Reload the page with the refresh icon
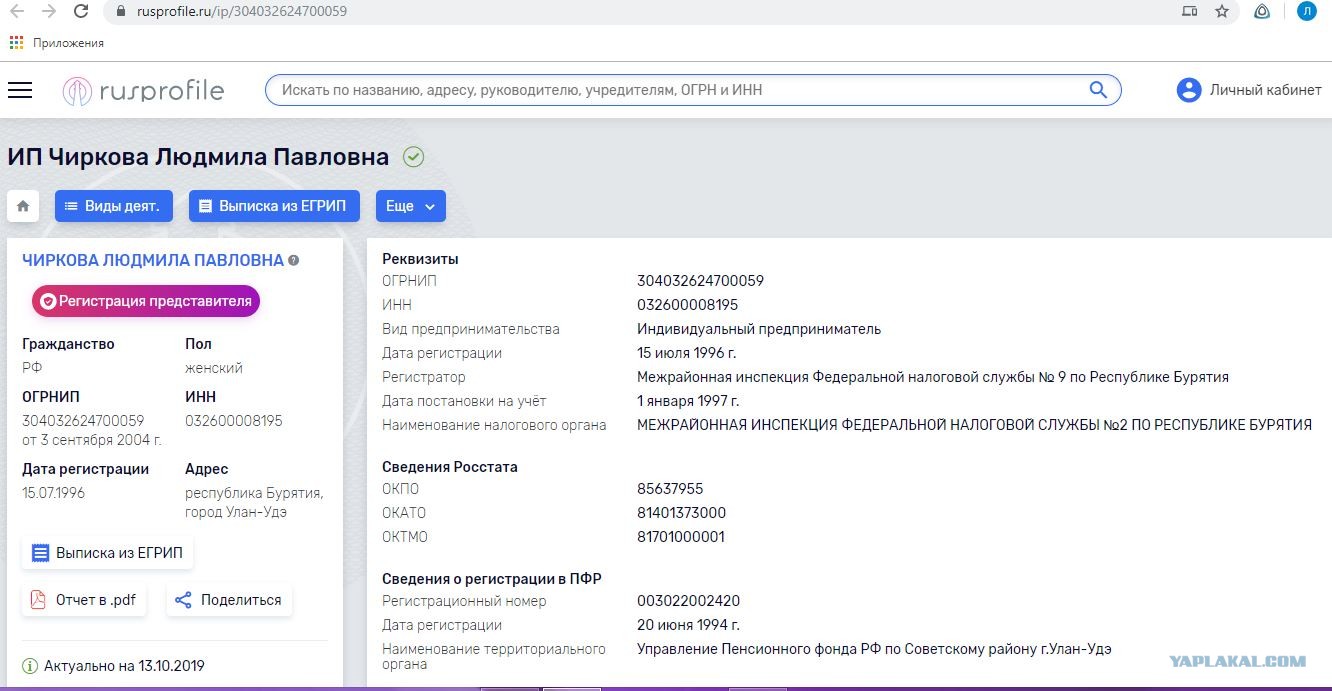1332x691 pixels. [81, 11]
